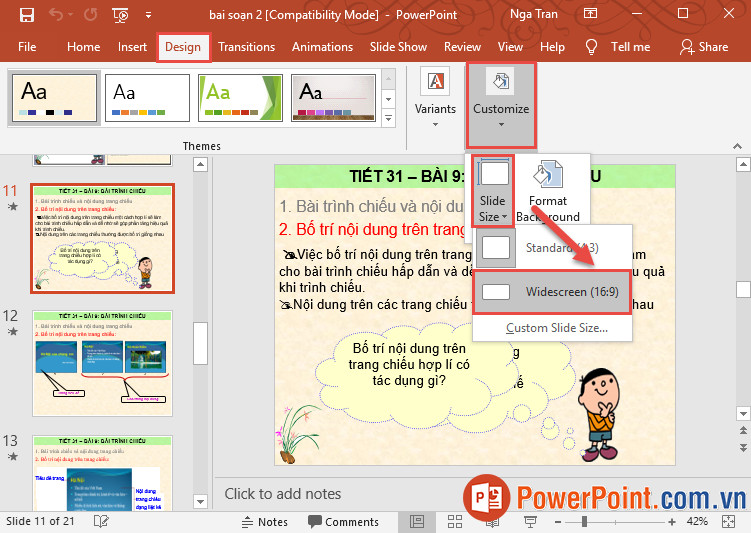Click Format Background button
This screenshot has height=533, width=751.
pyautogui.click(x=548, y=191)
